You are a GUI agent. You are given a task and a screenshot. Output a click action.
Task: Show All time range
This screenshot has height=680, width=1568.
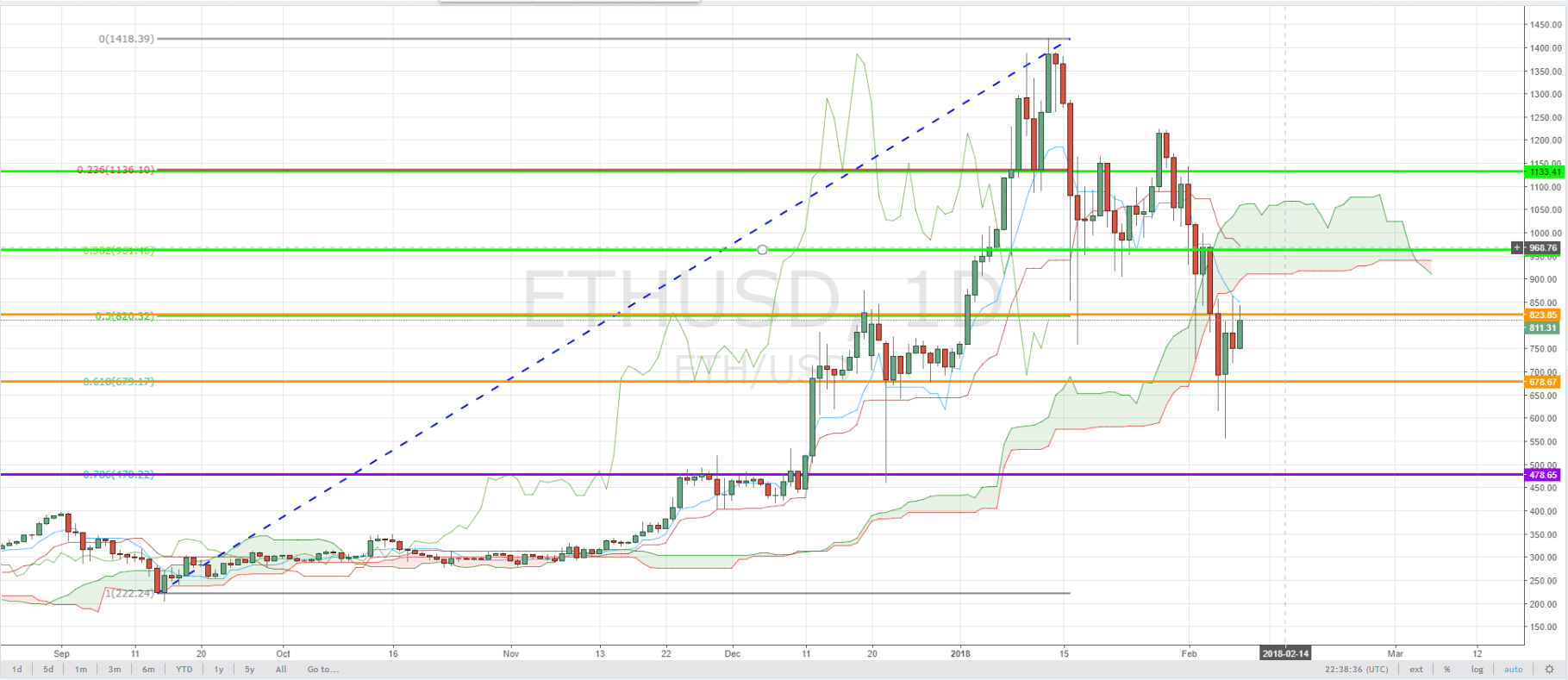coord(281,670)
